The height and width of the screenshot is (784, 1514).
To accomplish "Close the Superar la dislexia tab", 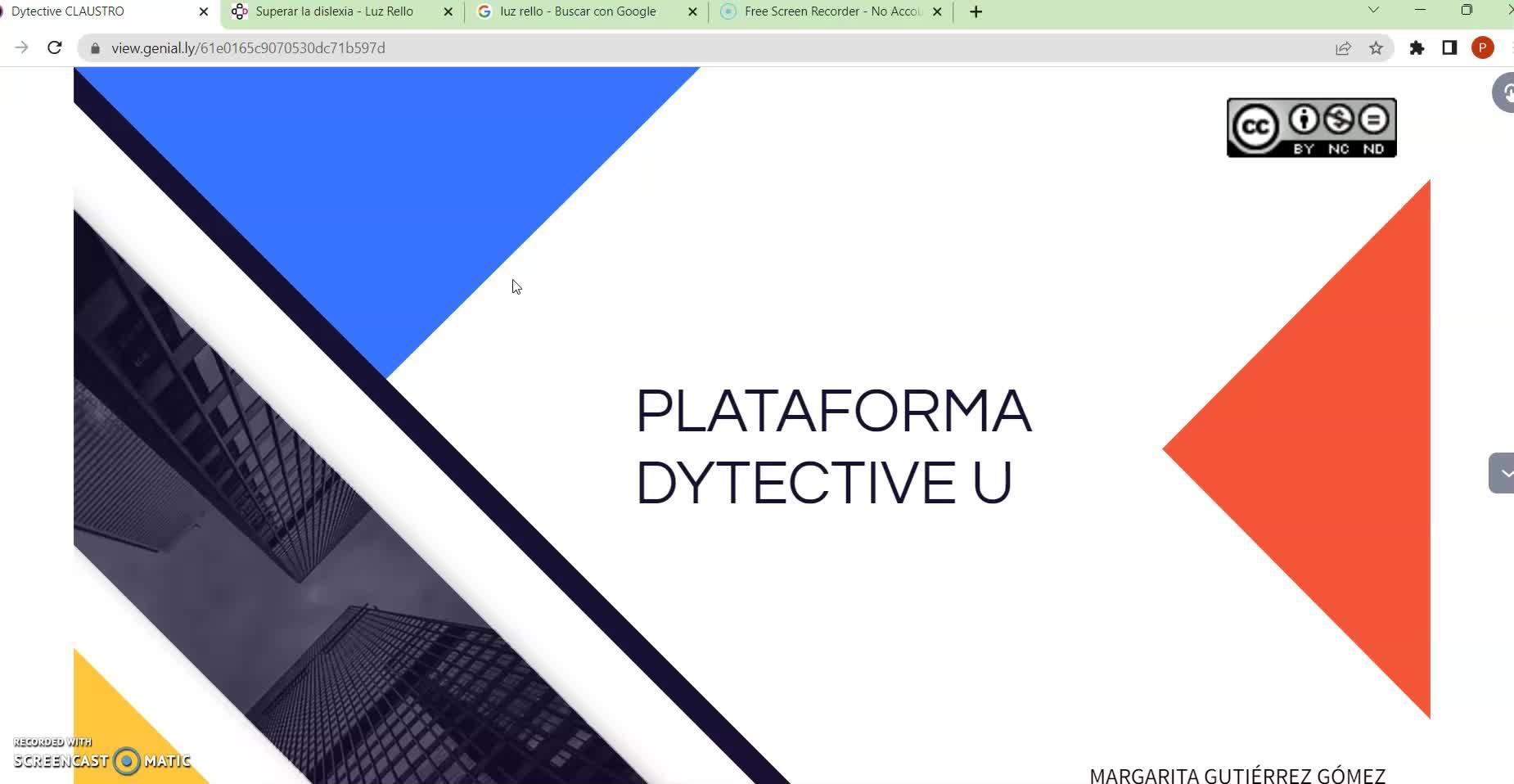I will [448, 12].
